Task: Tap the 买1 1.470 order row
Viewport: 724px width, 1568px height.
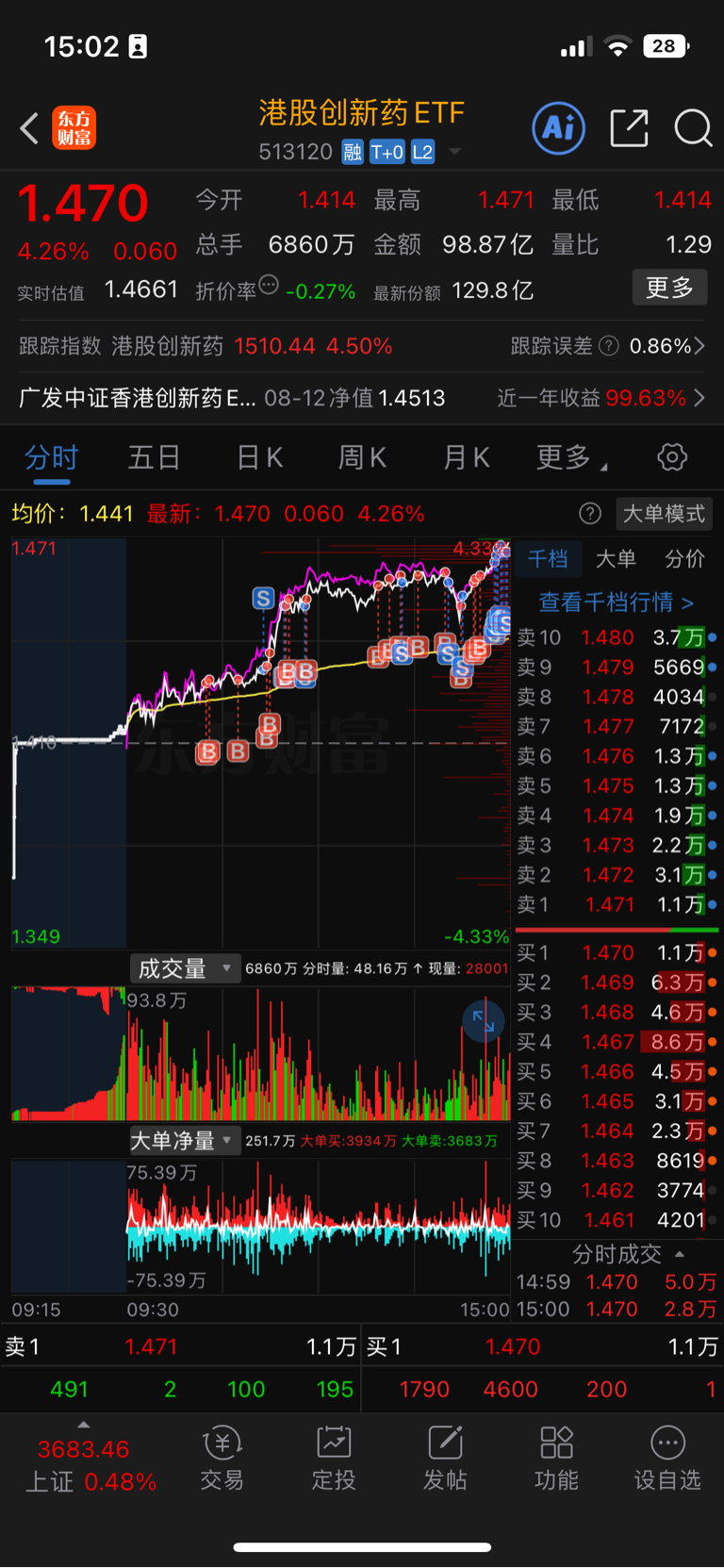Action: tap(617, 953)
